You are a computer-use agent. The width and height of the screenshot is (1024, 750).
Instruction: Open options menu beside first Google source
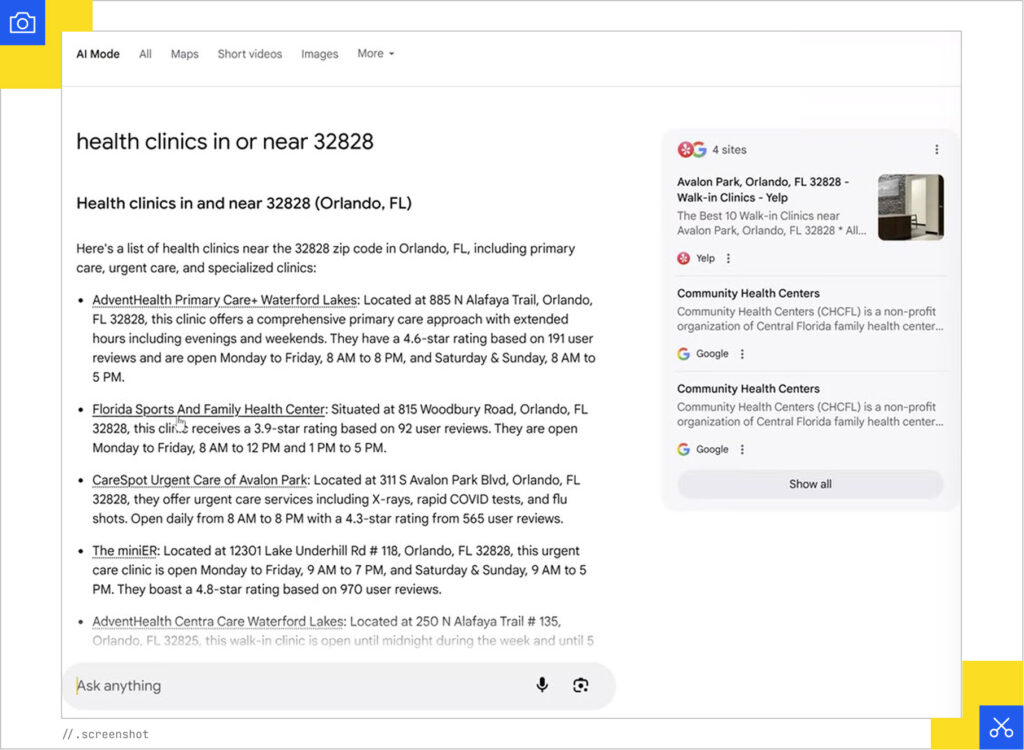pos(741,354)
